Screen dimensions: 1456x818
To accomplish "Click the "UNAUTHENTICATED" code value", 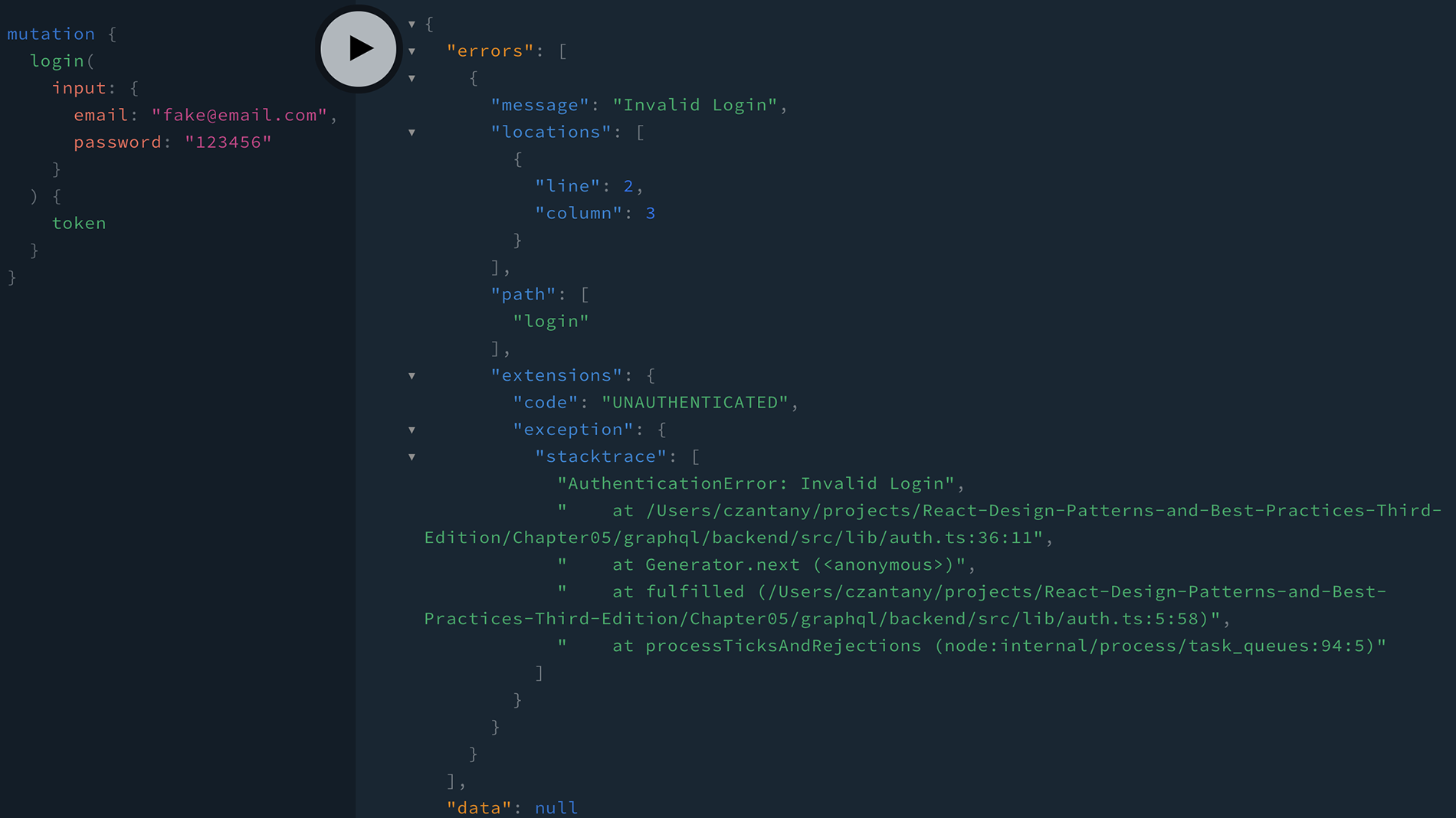I will (694, 403).
